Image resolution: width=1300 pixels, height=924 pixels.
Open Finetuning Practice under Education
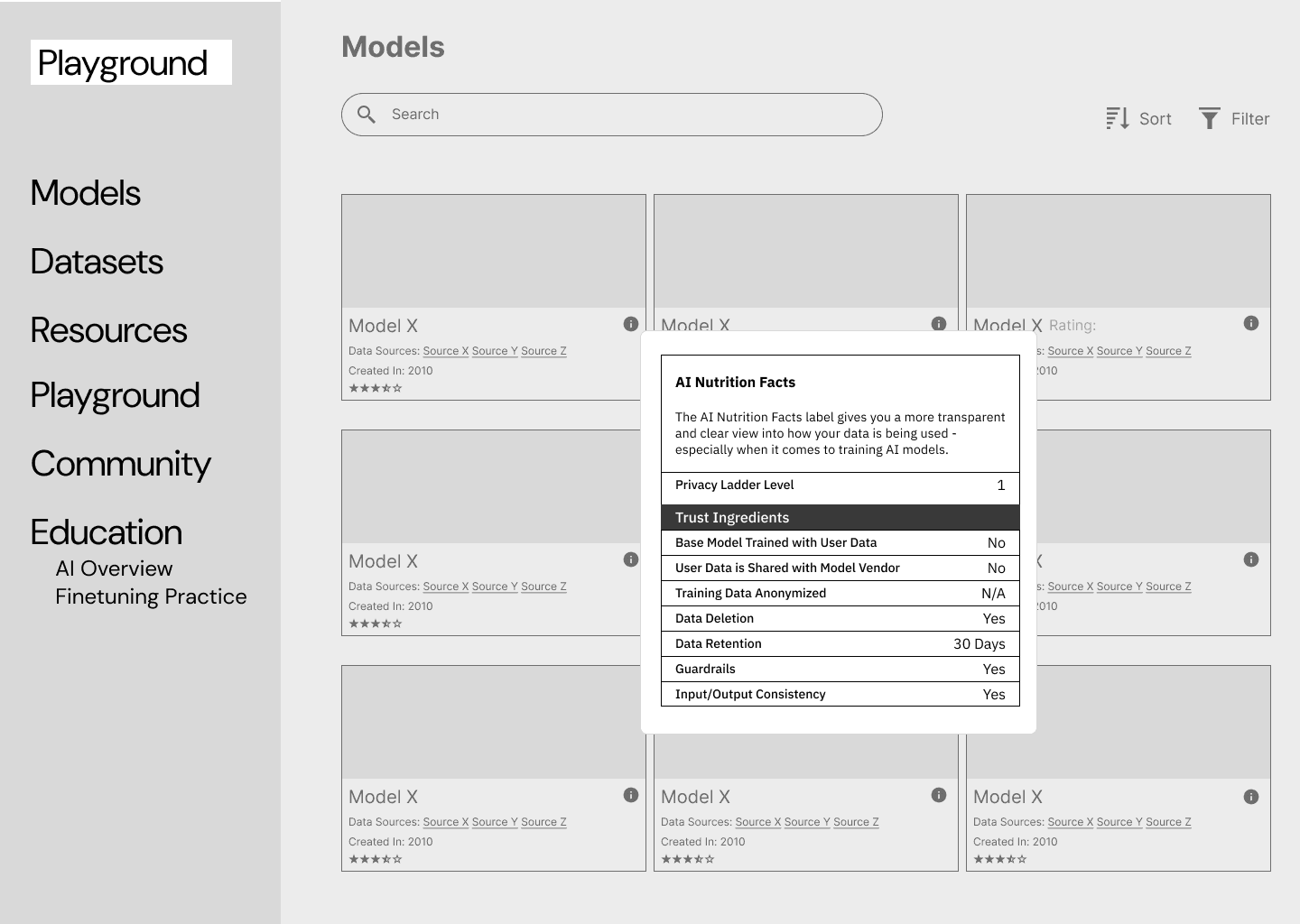pyautogui.click(x=151, y=596)
